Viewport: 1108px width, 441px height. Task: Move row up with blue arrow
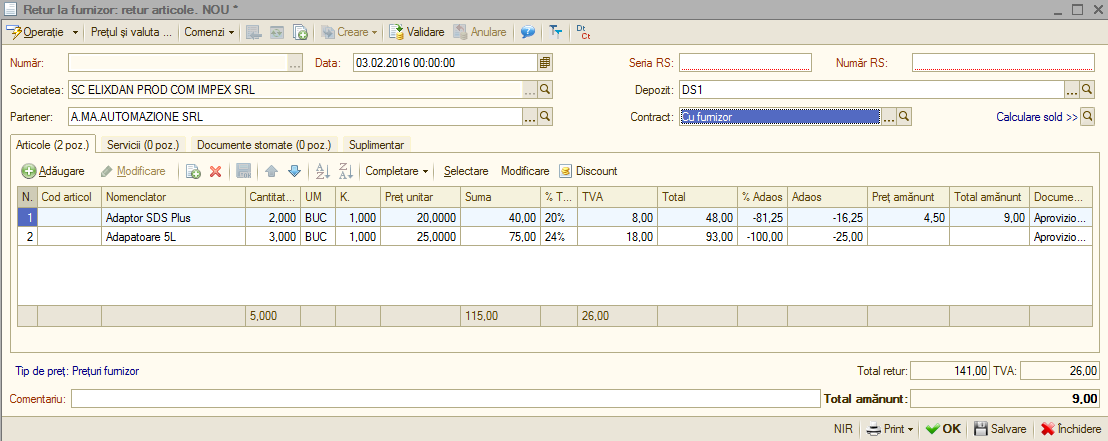pos(271,171)
